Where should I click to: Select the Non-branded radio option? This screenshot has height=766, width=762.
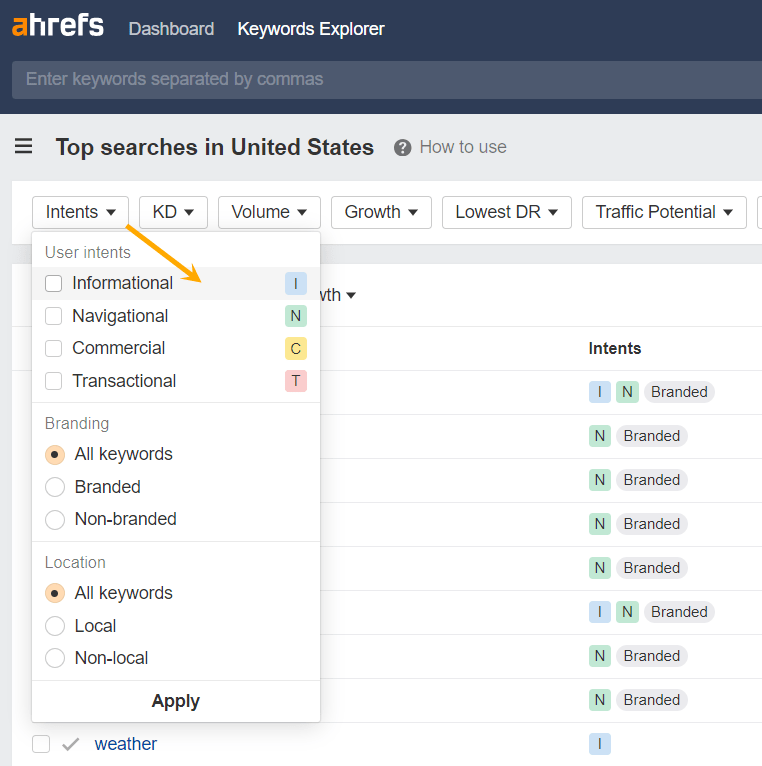[x=55, y=520]
